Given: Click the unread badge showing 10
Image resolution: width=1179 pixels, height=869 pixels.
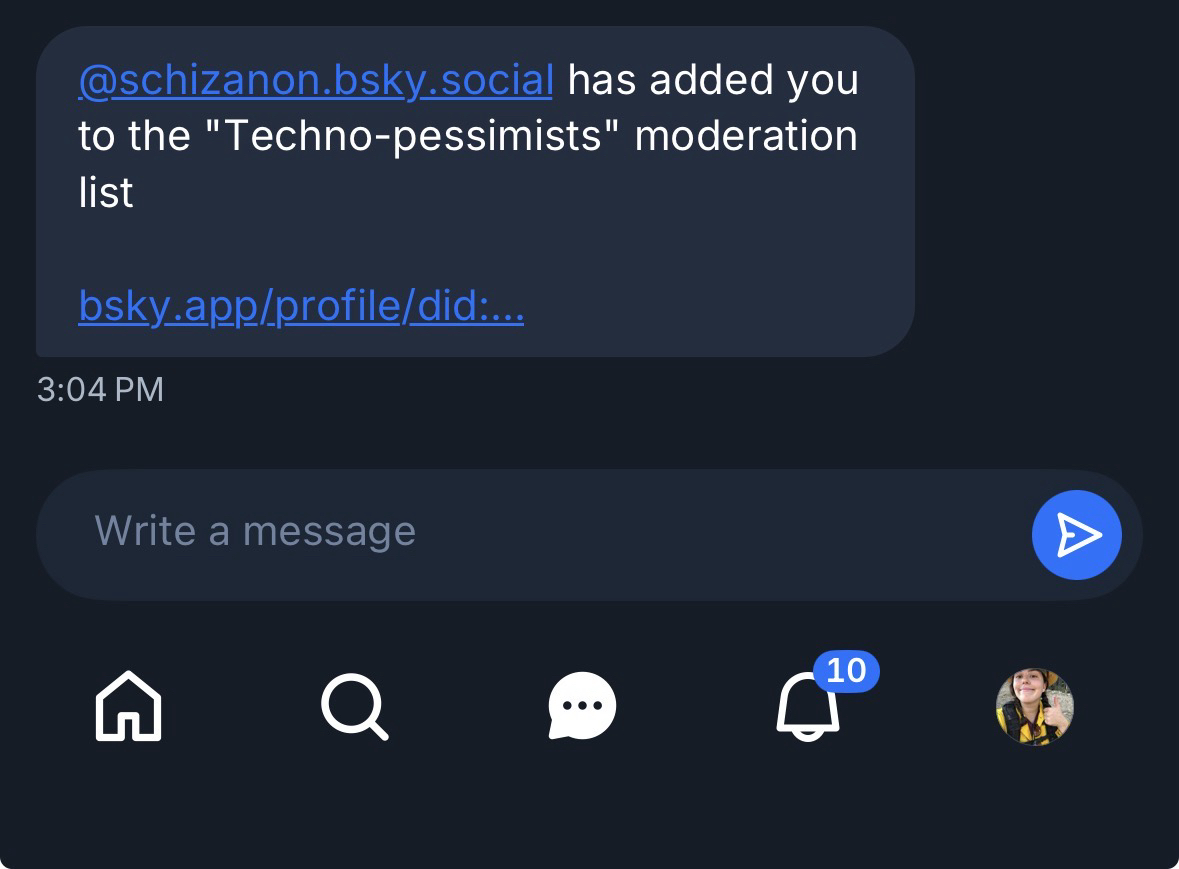Looking at the screenshot, I should (846, 670).
